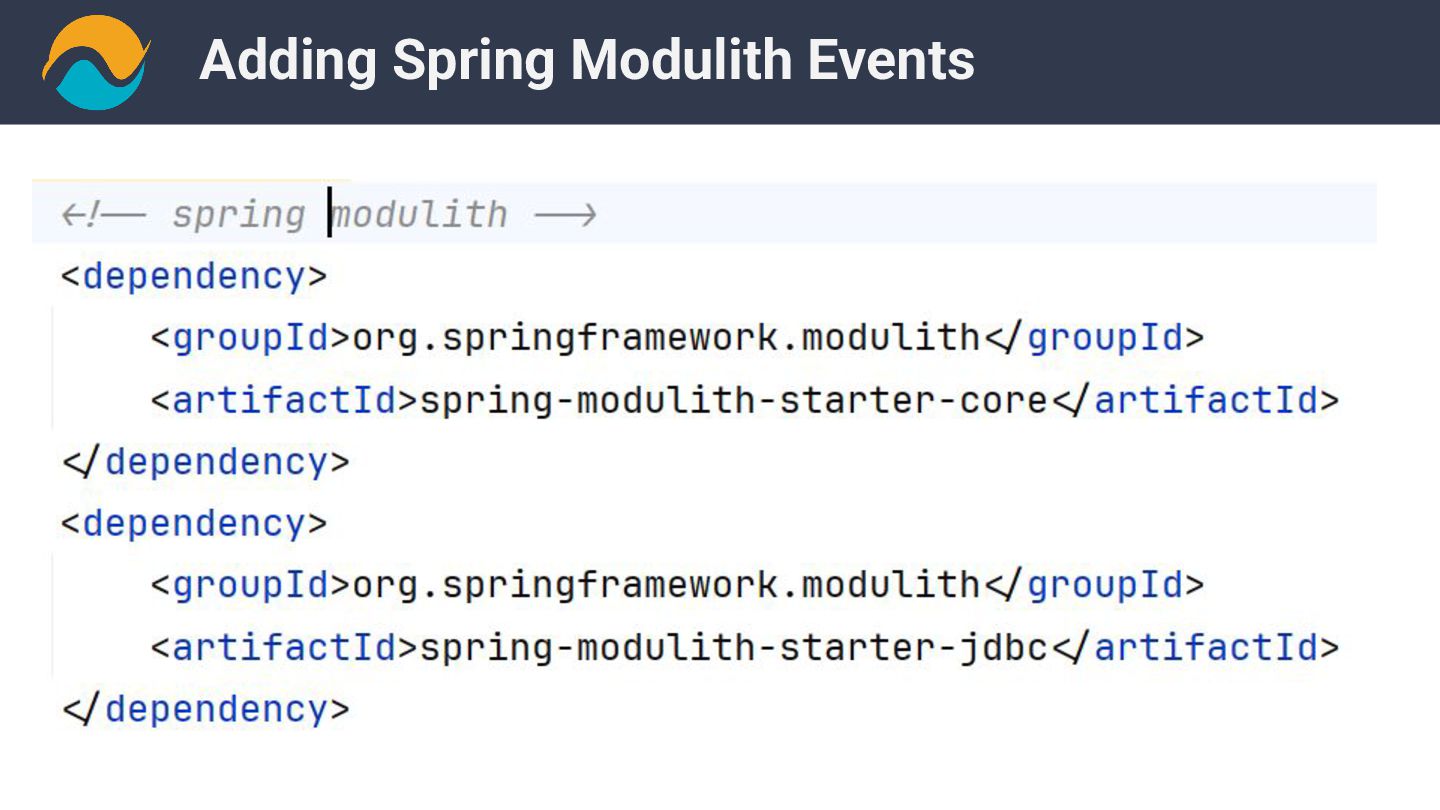
Task: Click the second opening dependency tag
Action: (x=194, y=524)
